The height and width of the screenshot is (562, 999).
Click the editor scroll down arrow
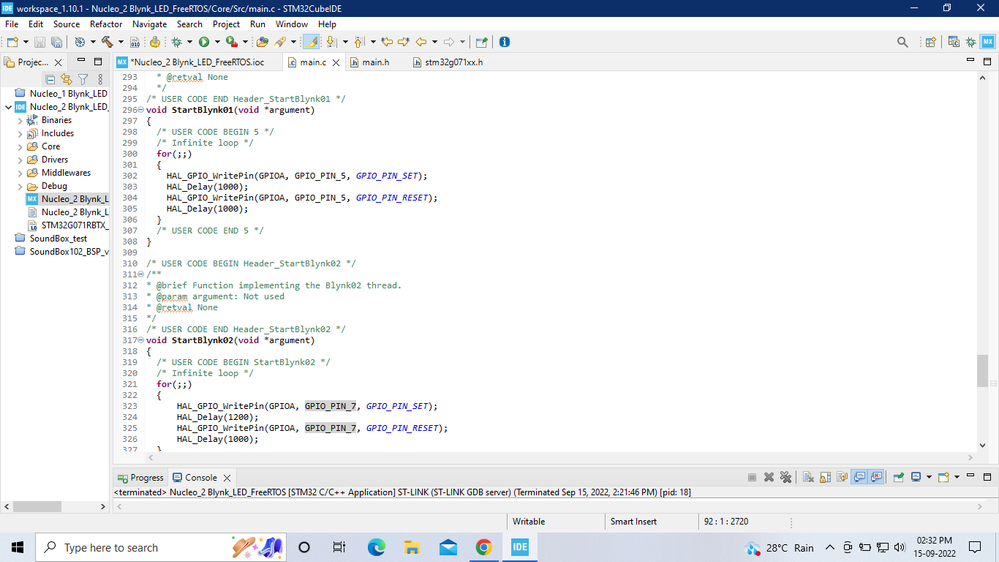tap(982, 445)
